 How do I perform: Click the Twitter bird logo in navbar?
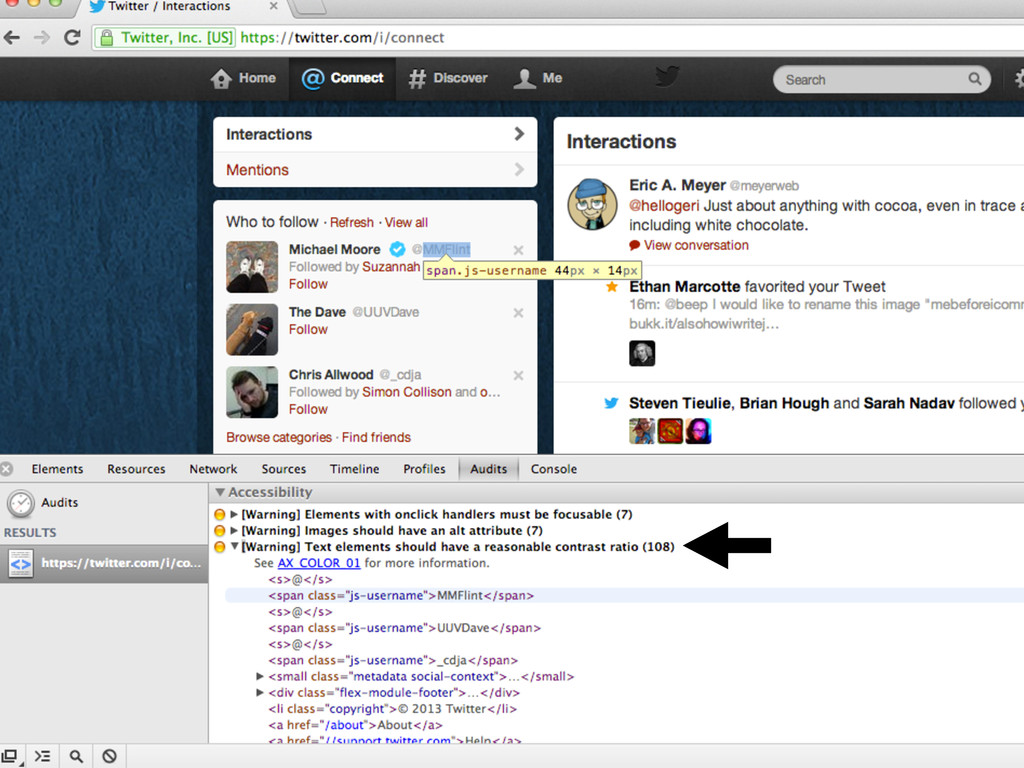[667, 77]
